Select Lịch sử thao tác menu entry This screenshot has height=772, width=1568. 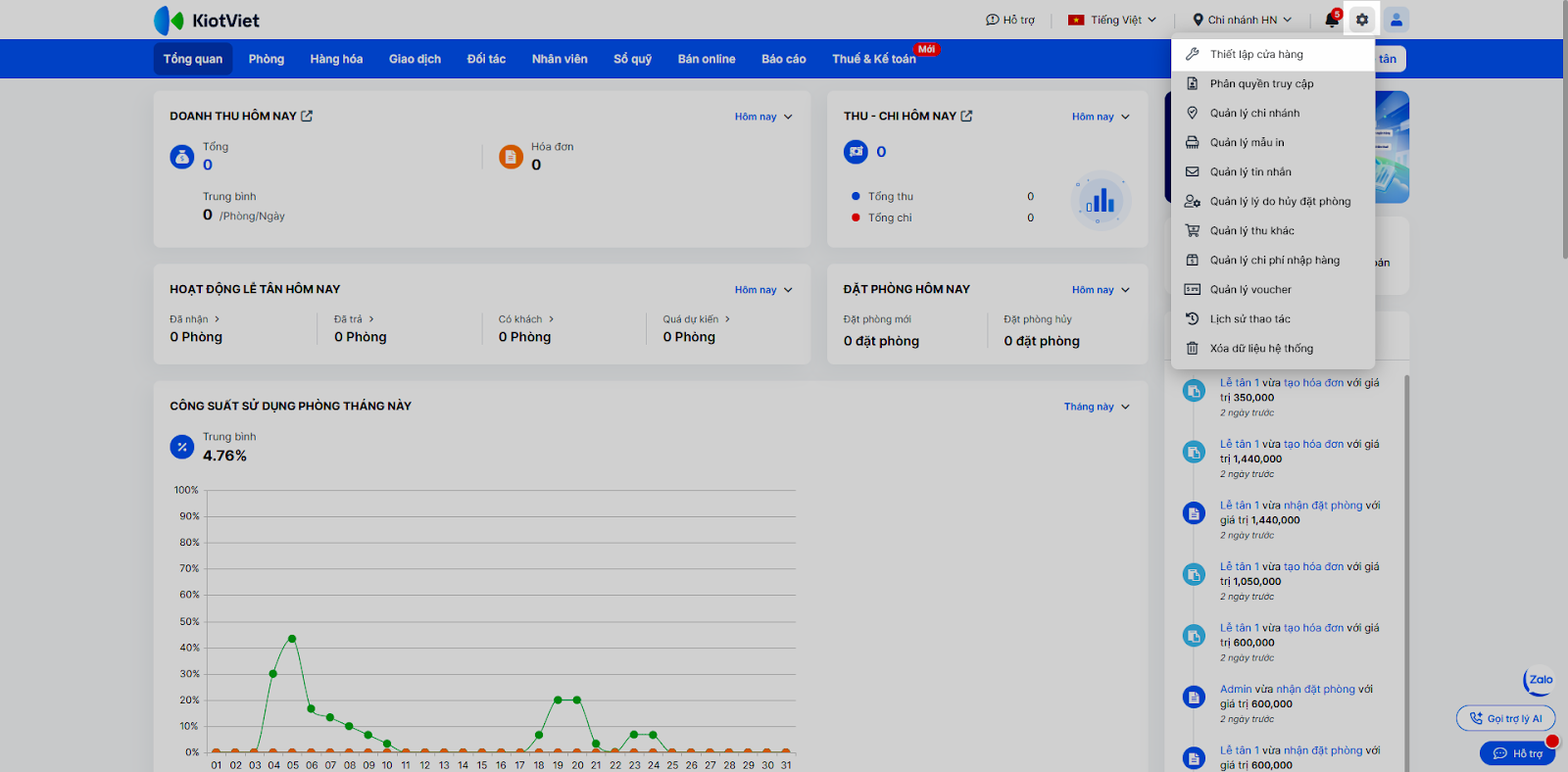[1273, 318]
